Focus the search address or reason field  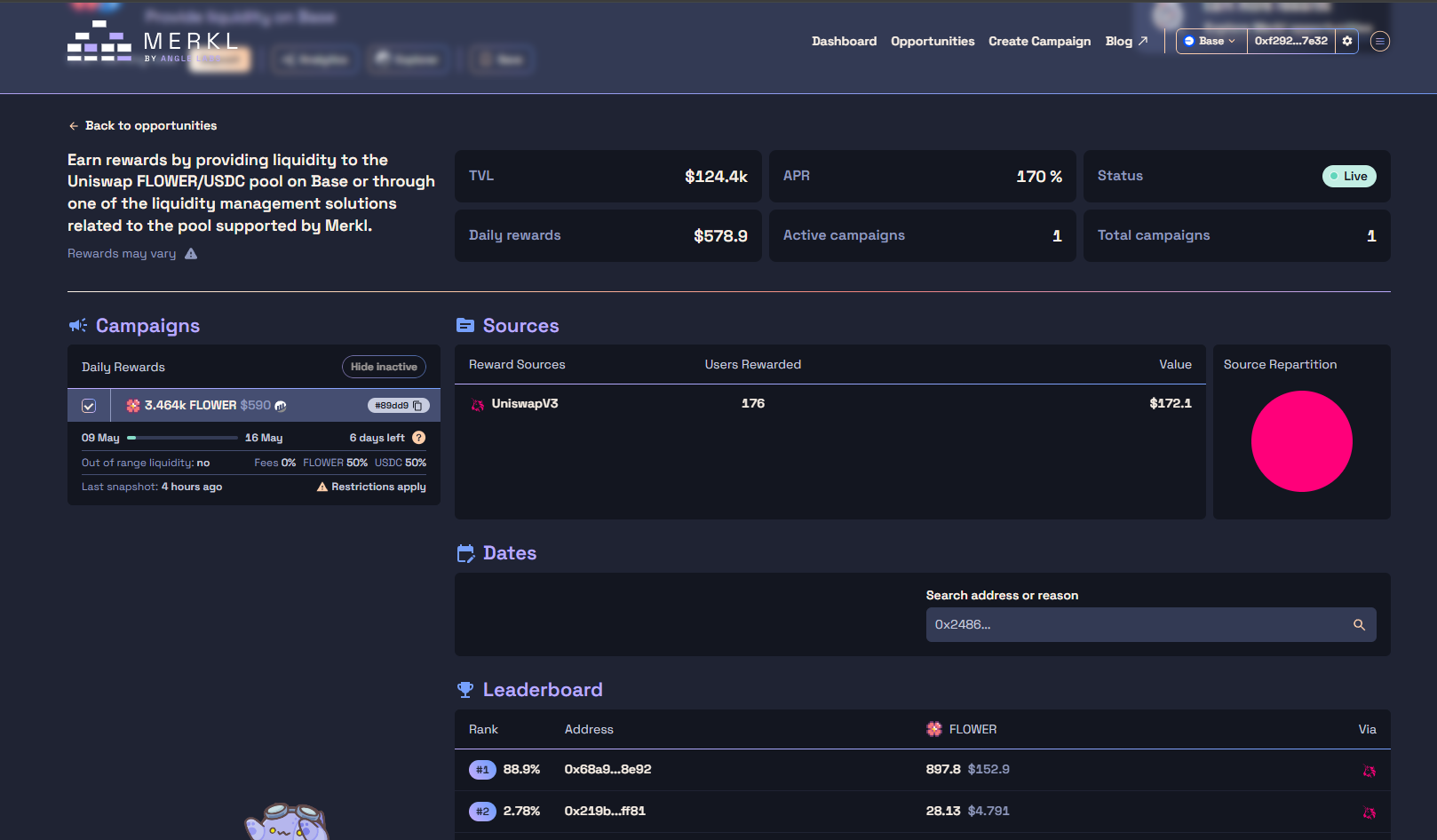(1151, 625)
